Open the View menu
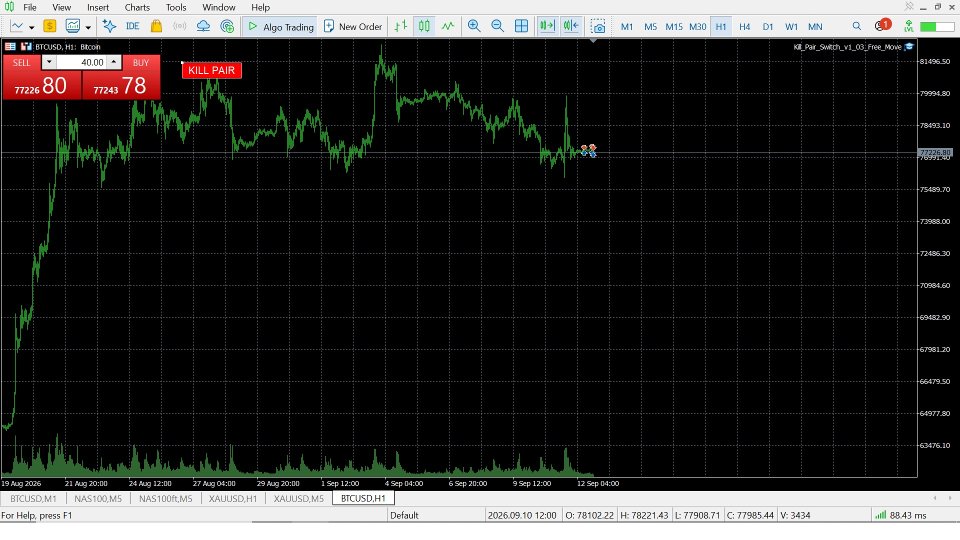960x540 pixels. coord(61,7)
